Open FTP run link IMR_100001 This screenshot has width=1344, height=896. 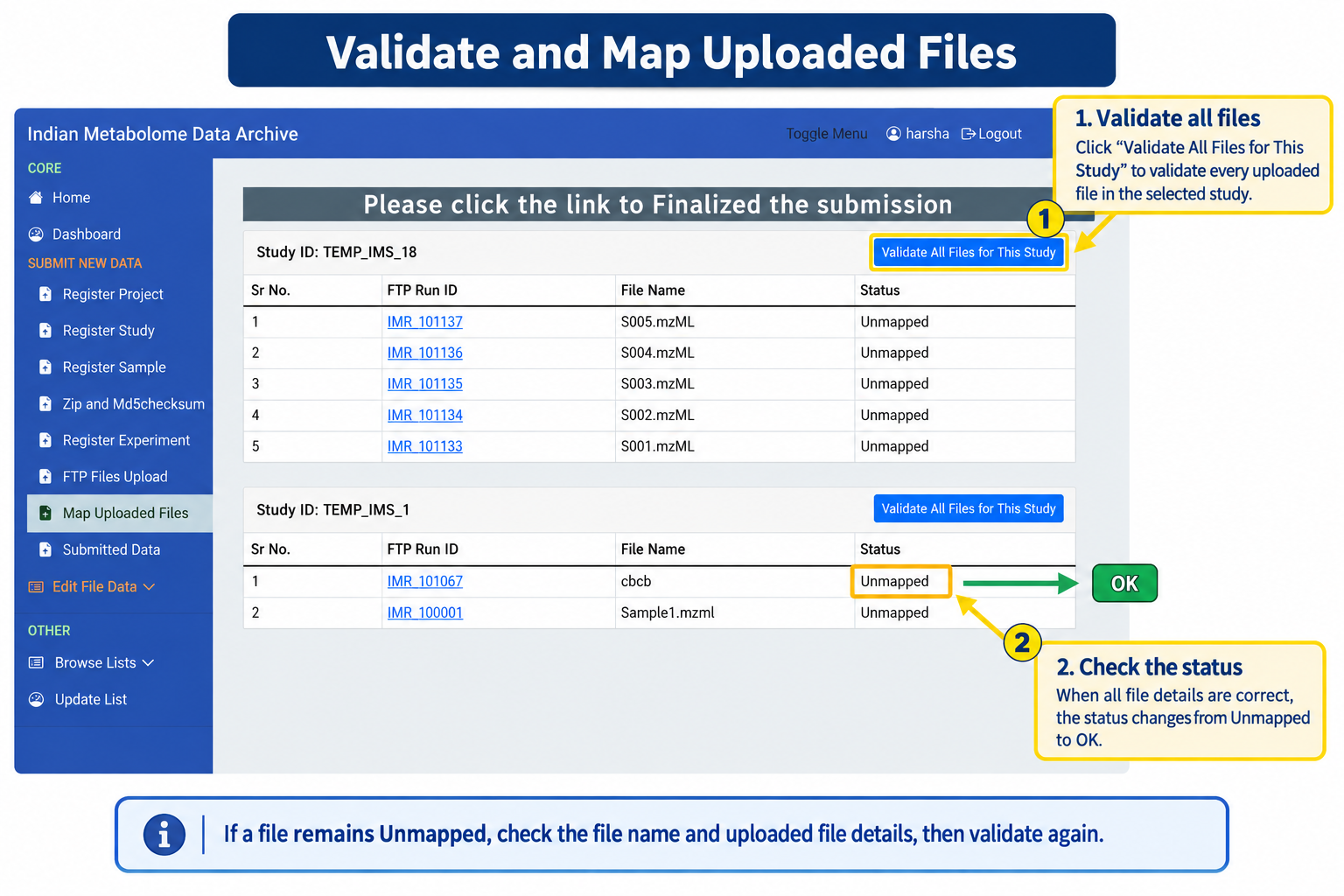[x=425, y=613]
